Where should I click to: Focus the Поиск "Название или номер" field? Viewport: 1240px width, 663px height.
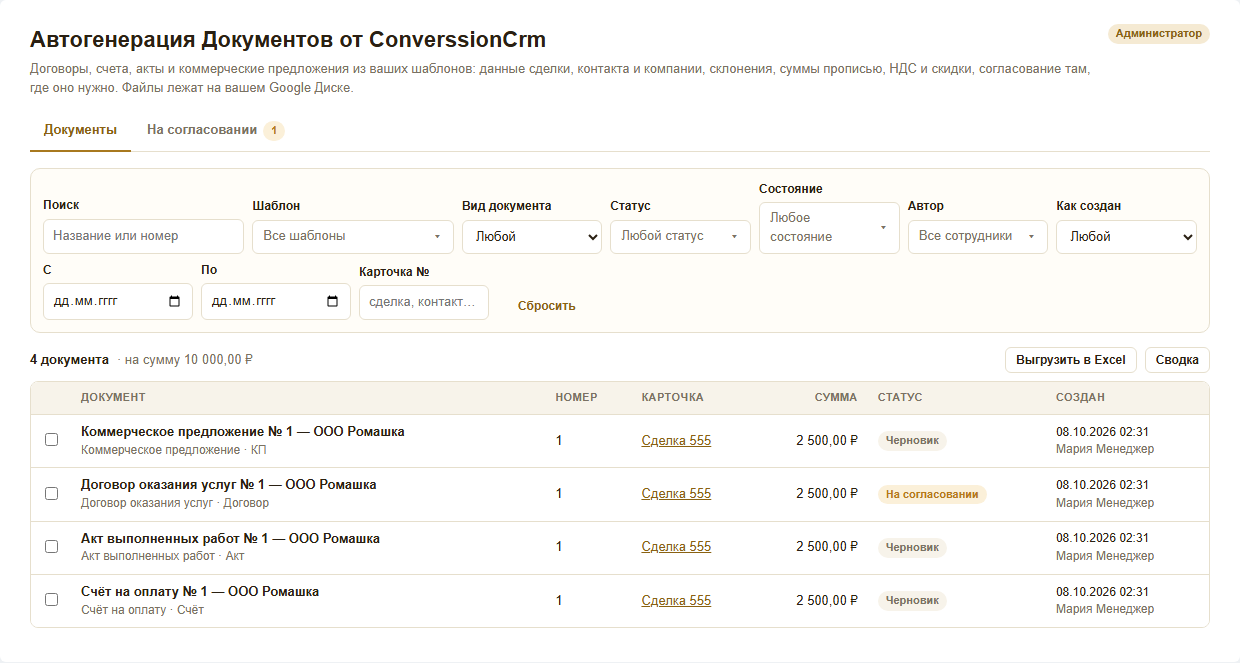pyautogui.click(x=143, y=236)
